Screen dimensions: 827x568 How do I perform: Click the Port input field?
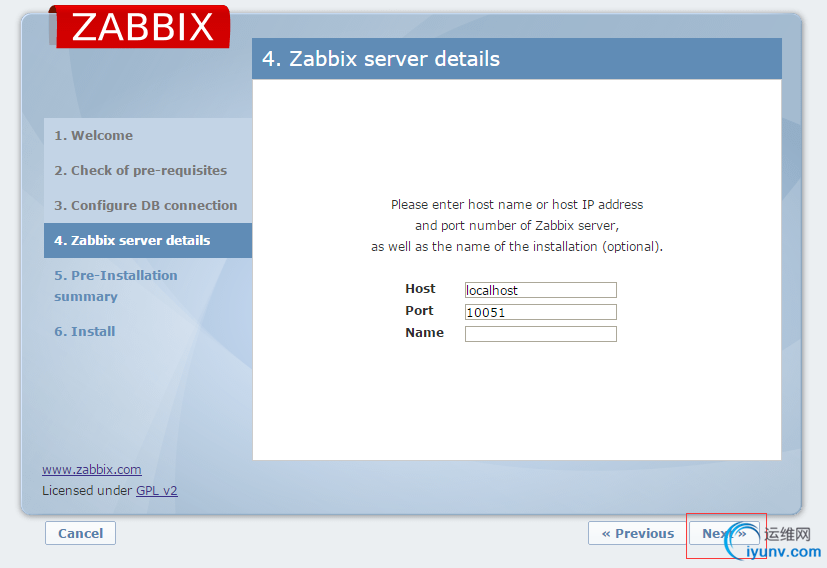[541, 312]
